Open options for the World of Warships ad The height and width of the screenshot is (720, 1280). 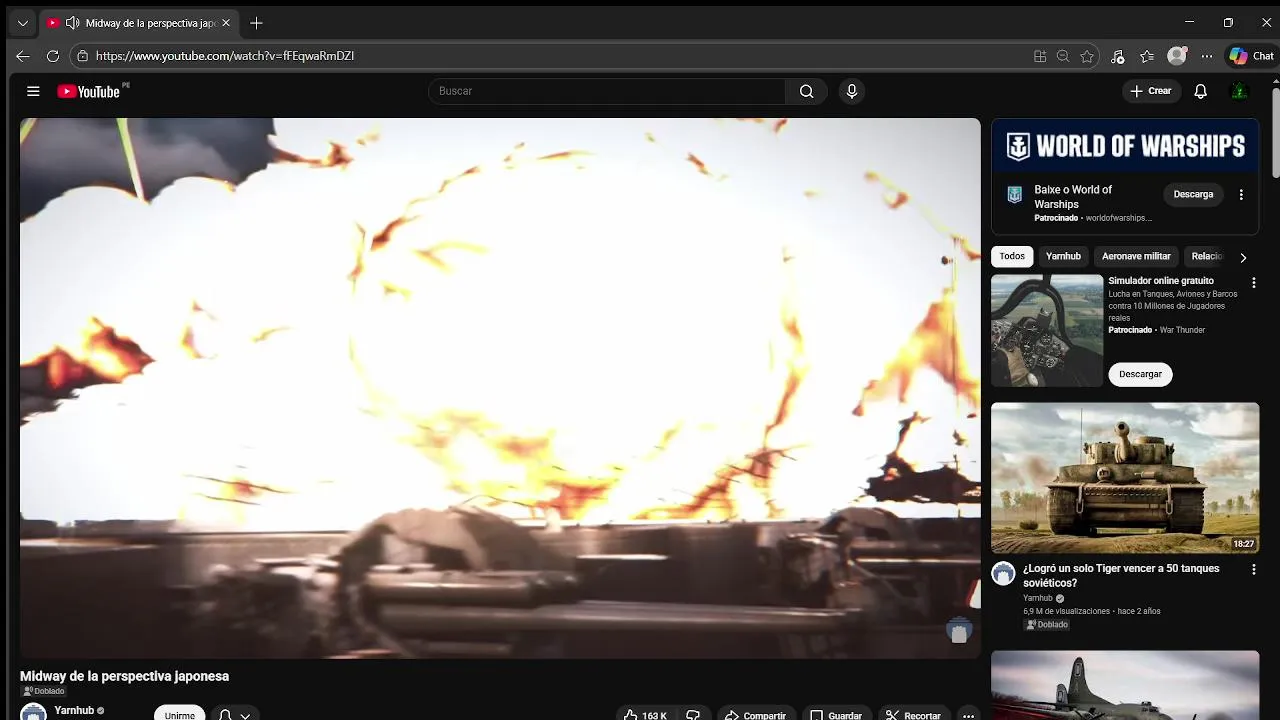coord(1241,195)
